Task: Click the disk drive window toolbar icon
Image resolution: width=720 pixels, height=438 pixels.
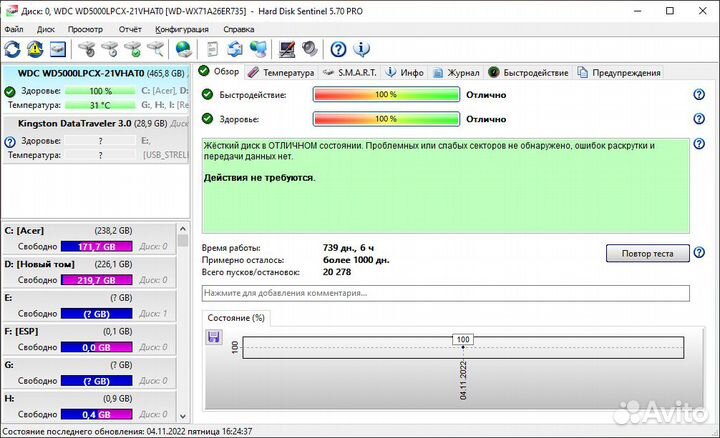Action: [x=58, y=49]
